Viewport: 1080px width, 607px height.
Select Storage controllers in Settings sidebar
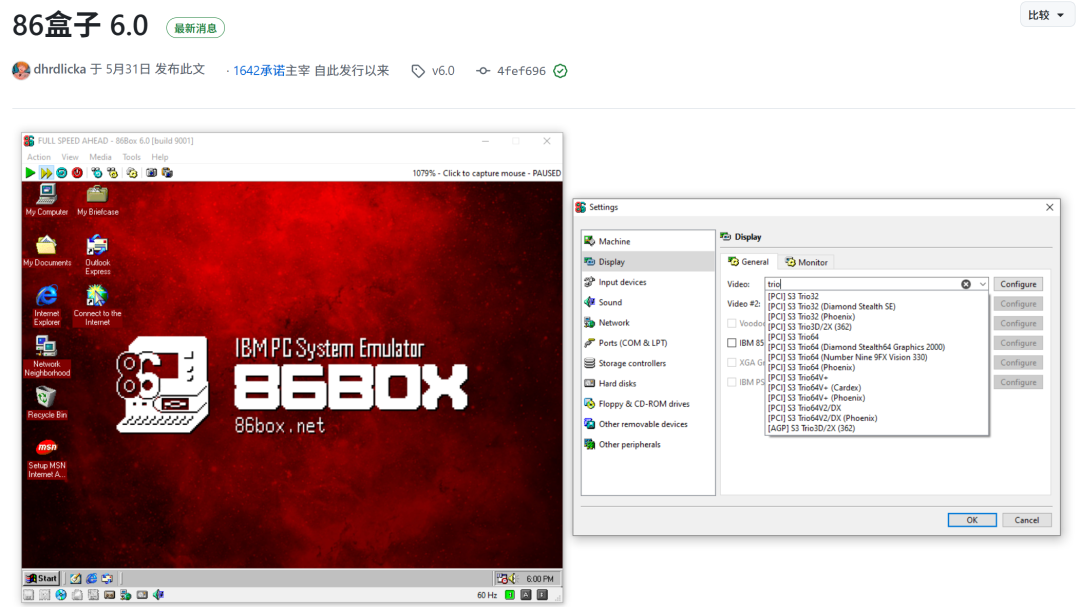647,363
